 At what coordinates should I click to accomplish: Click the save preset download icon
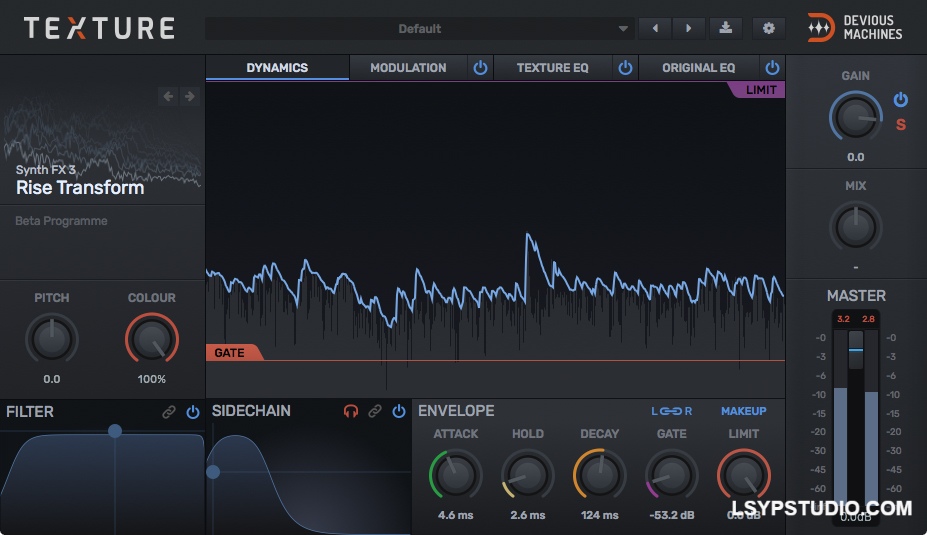click(725, 28)
